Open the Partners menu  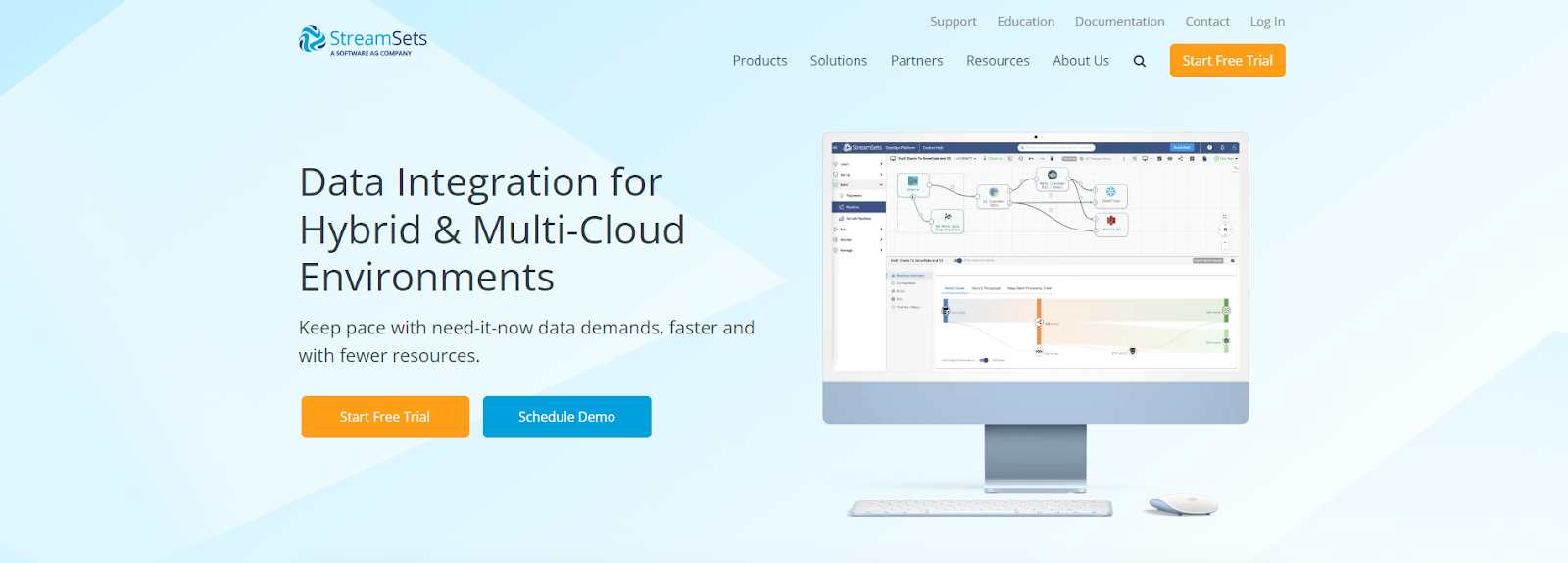pos(917,61)
